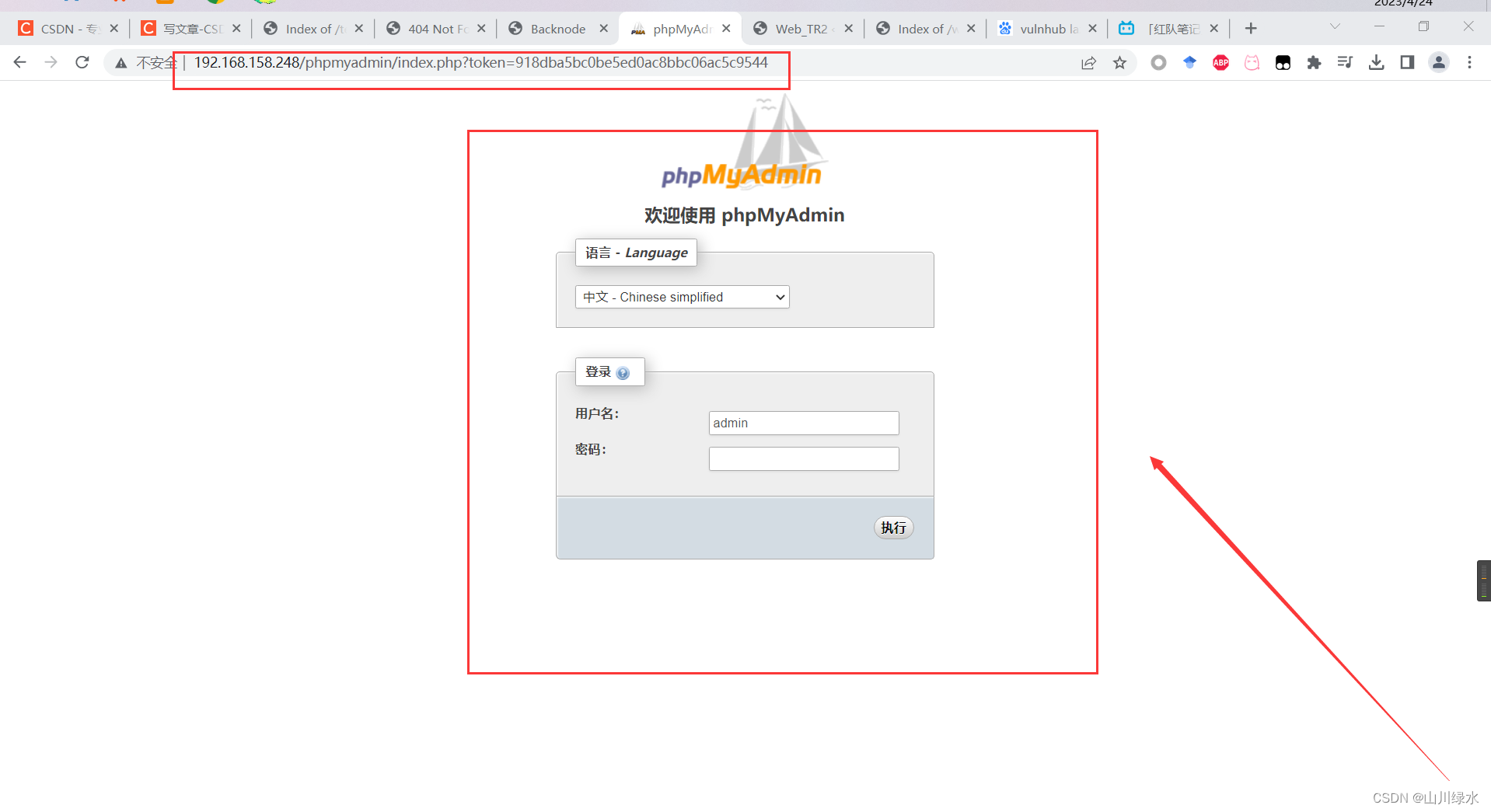Click the 欢迎使用 phpMyAdmin heading
Image resolution: width=1491 pixels, height=812 pixels.
[744, 215]
